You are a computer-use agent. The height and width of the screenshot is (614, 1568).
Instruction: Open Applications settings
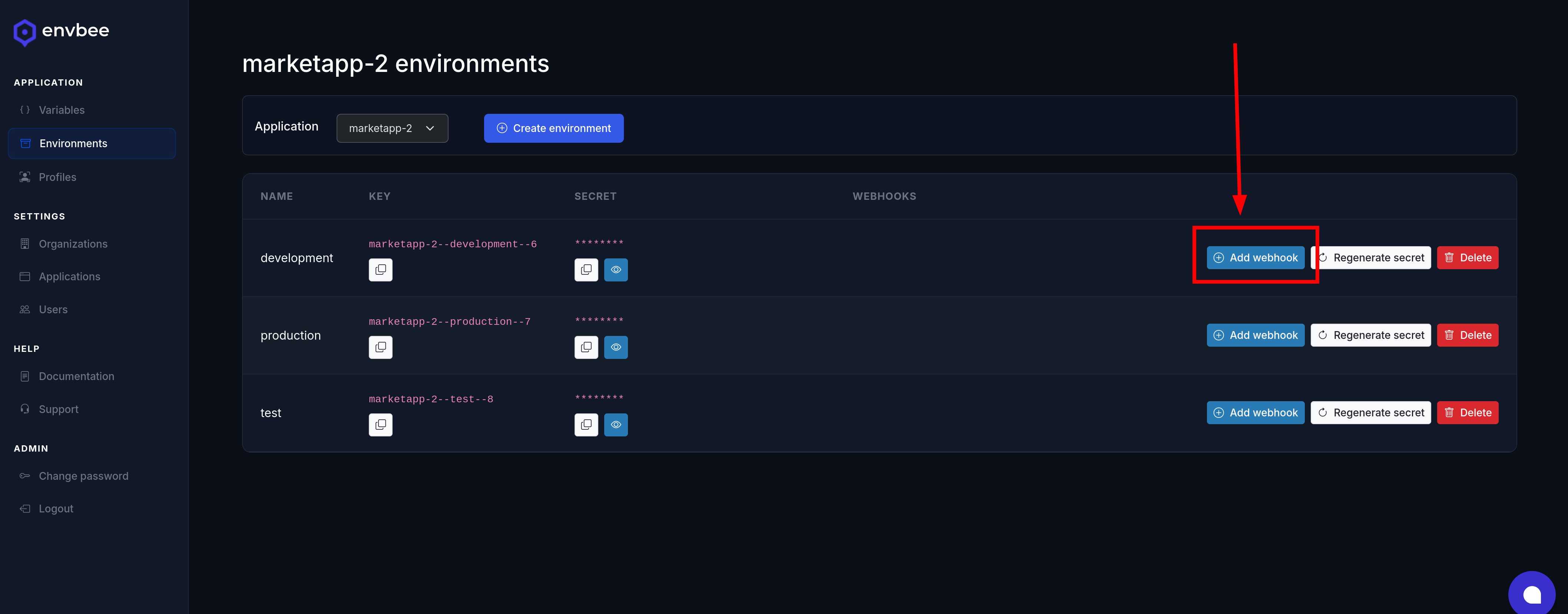pyautogui.click(x=92, y=277)
